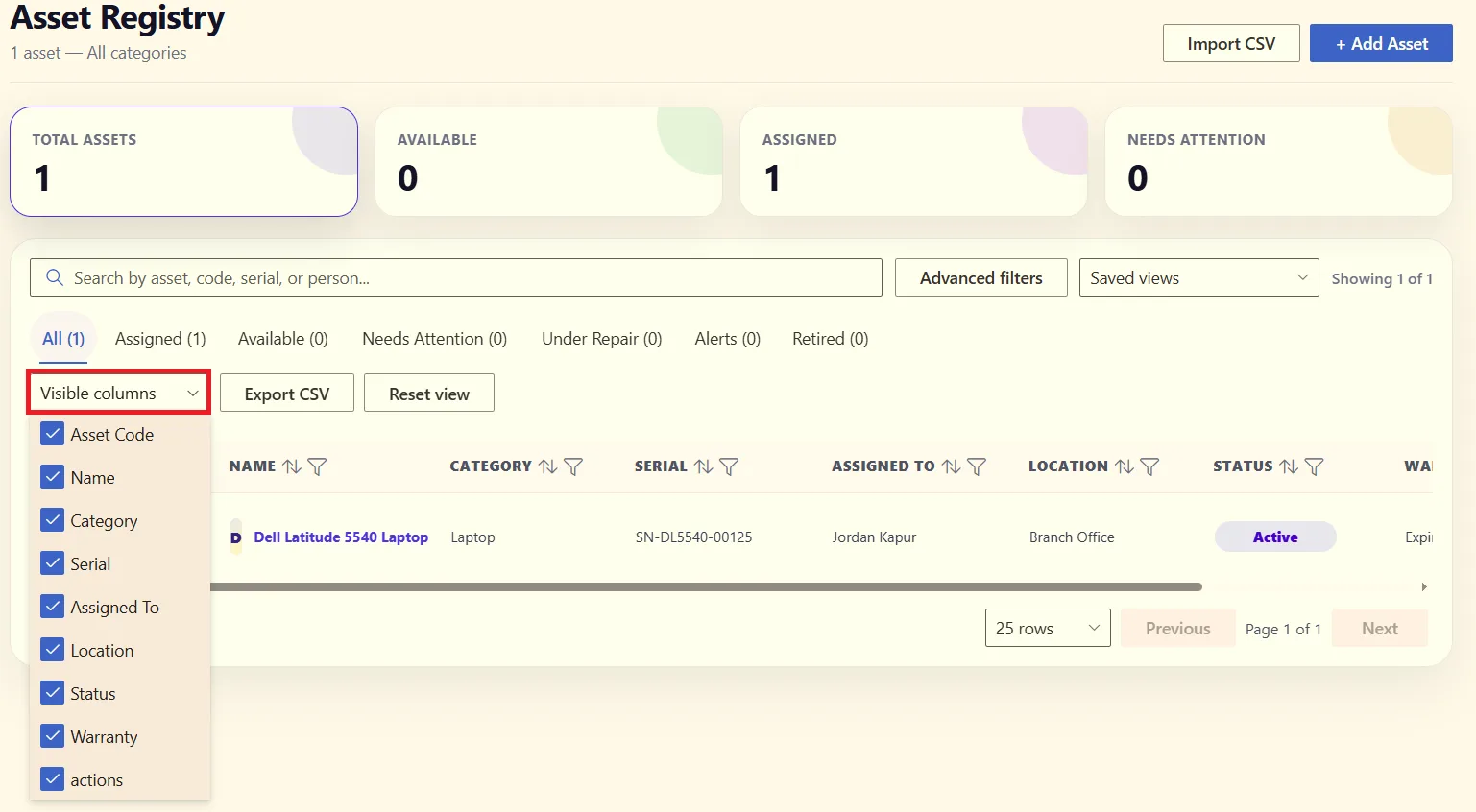Open Advanced filters
The width and height of the screenshot is (1476, 812).
(981, 277)
